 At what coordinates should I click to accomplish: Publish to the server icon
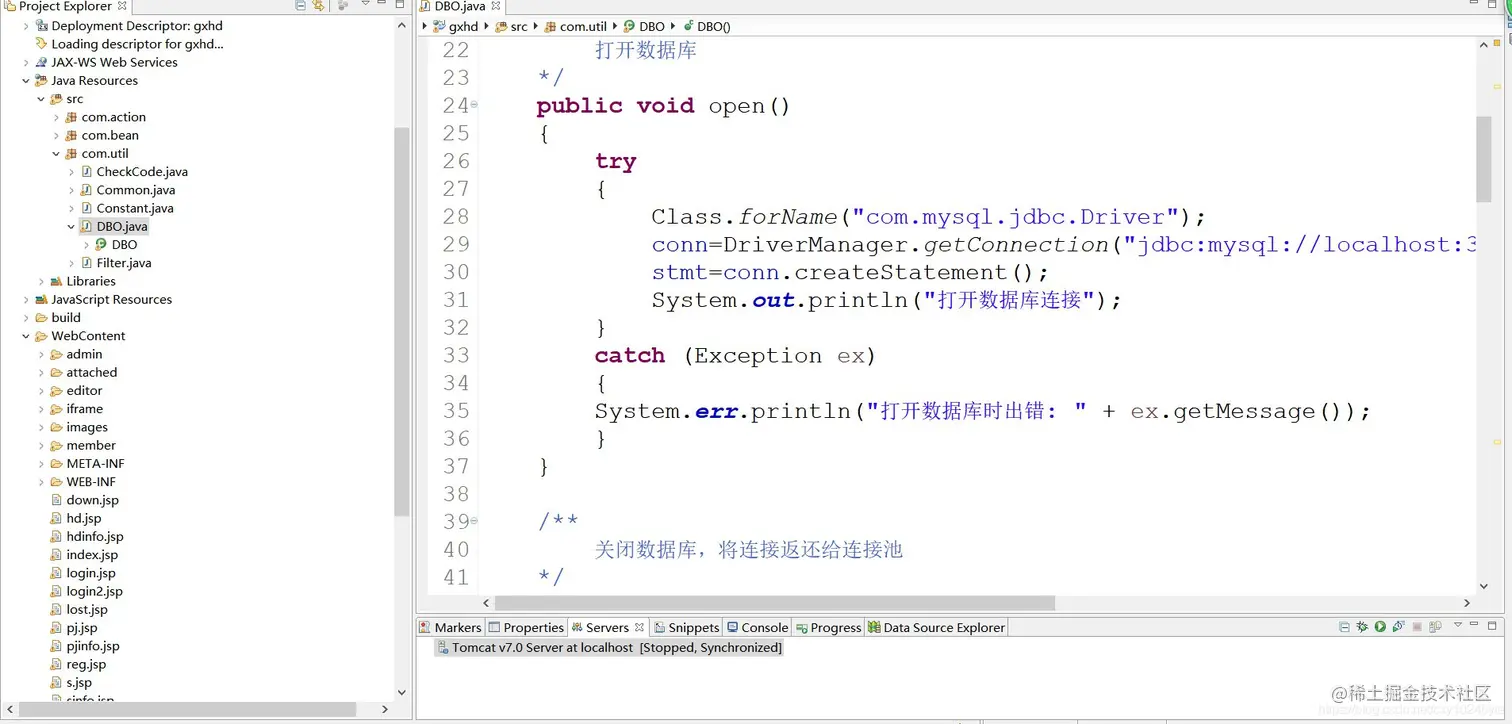tap(1435, 627)
